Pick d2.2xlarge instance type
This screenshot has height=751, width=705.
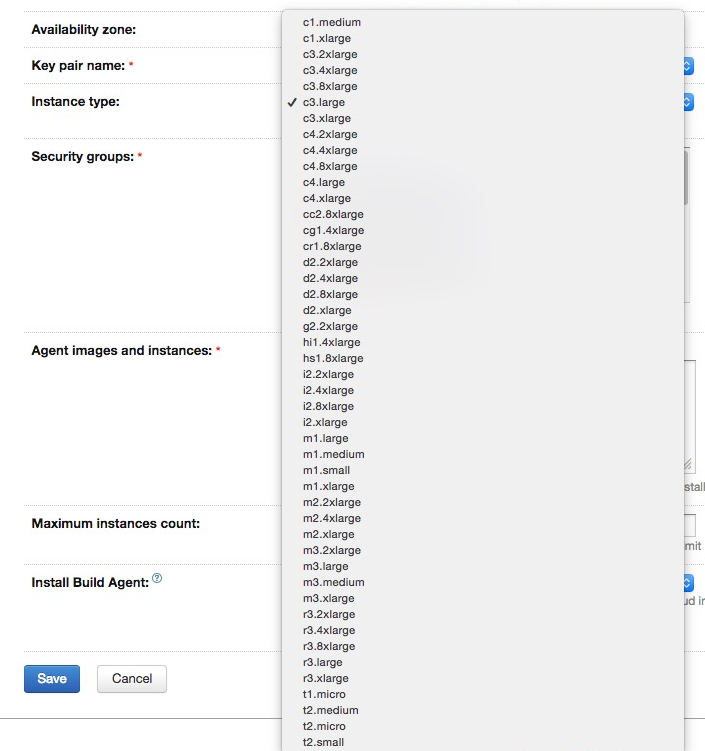[483, 262]
